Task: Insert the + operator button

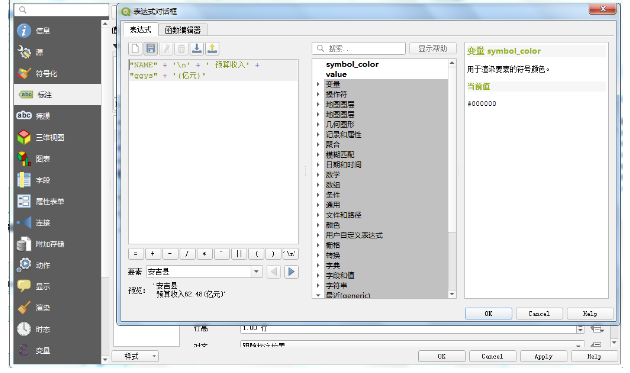Action: (153, 254)
